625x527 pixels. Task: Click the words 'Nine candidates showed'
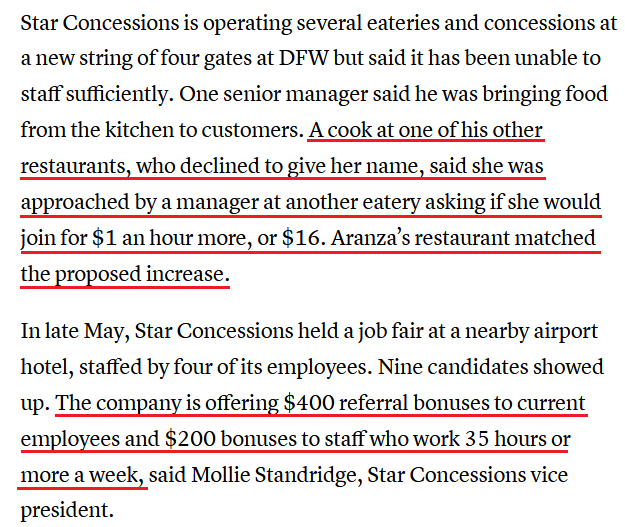point(491,367)
